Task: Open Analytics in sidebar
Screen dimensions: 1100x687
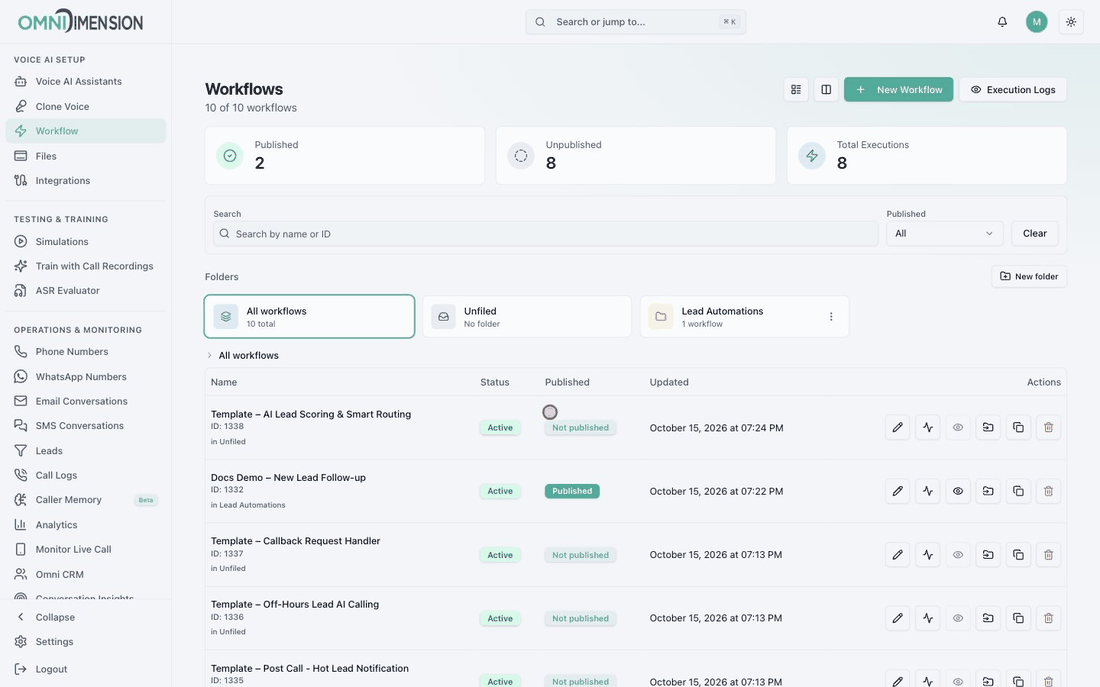Action: coord(86,525)
